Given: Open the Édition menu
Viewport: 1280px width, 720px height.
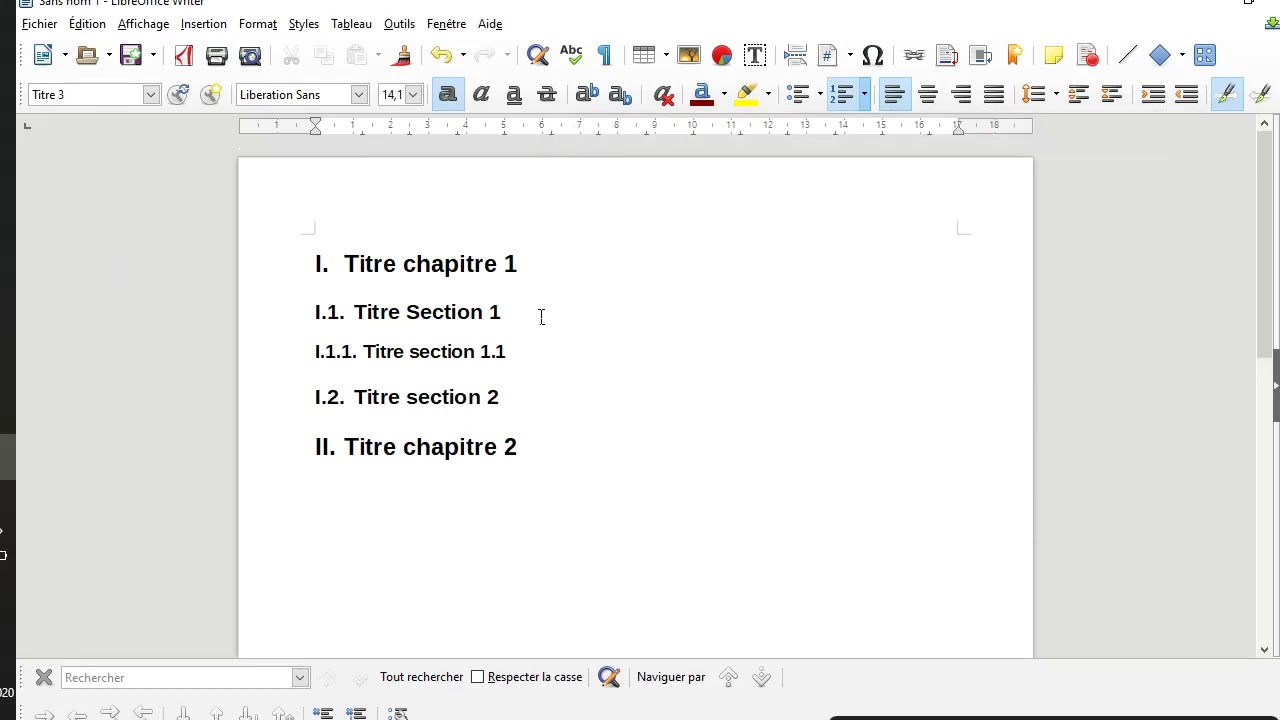Looking at the screenshot, I should (87, 24).
